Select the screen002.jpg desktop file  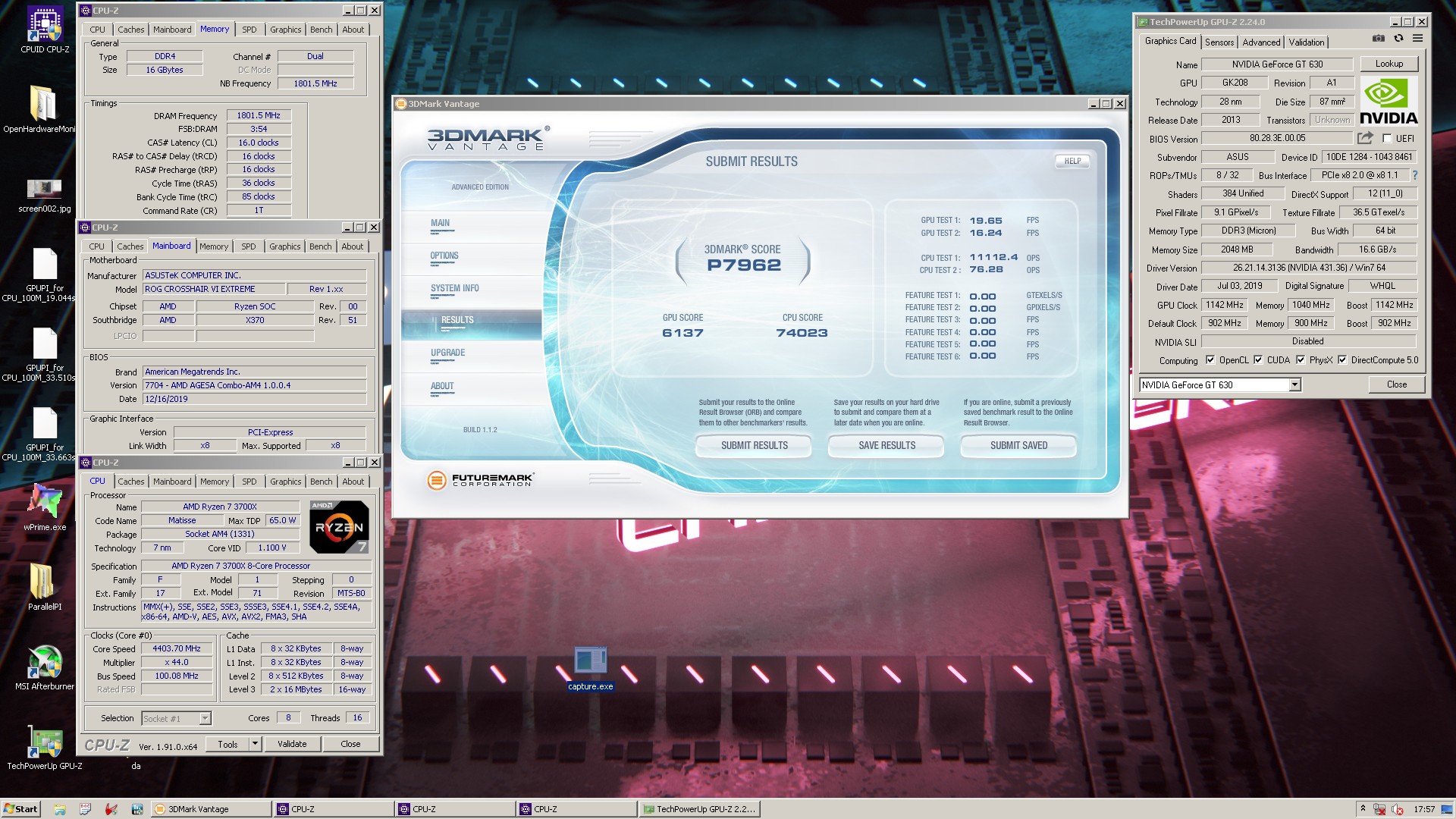(x=44, y=195)
